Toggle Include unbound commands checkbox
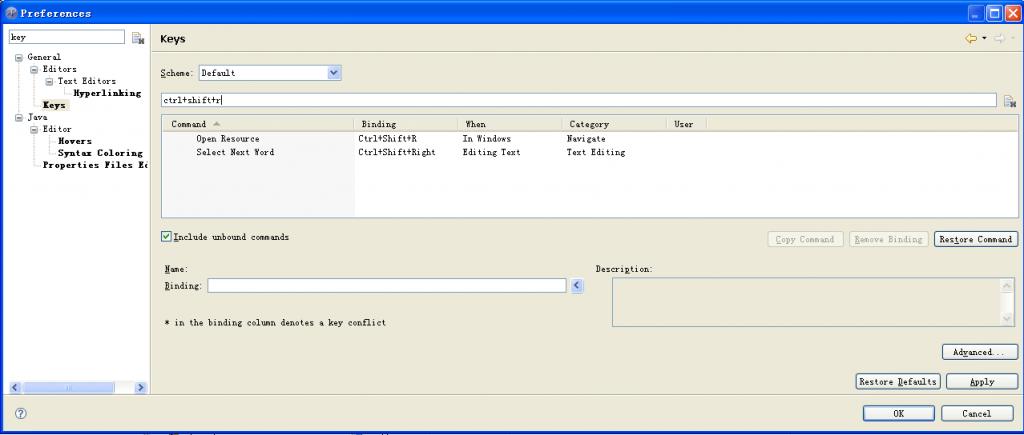This screenshot has width=1024, height=435. point(166,236)
